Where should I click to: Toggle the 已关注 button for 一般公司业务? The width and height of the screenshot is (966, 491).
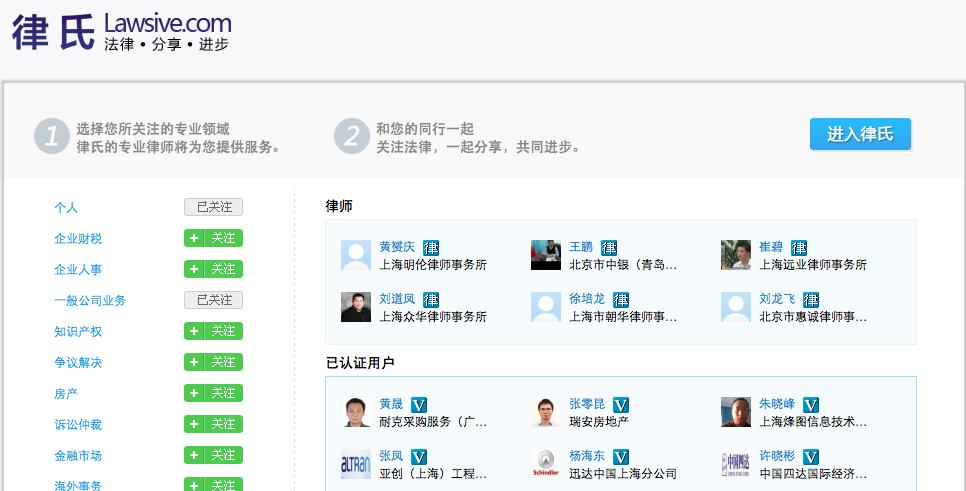213,300
